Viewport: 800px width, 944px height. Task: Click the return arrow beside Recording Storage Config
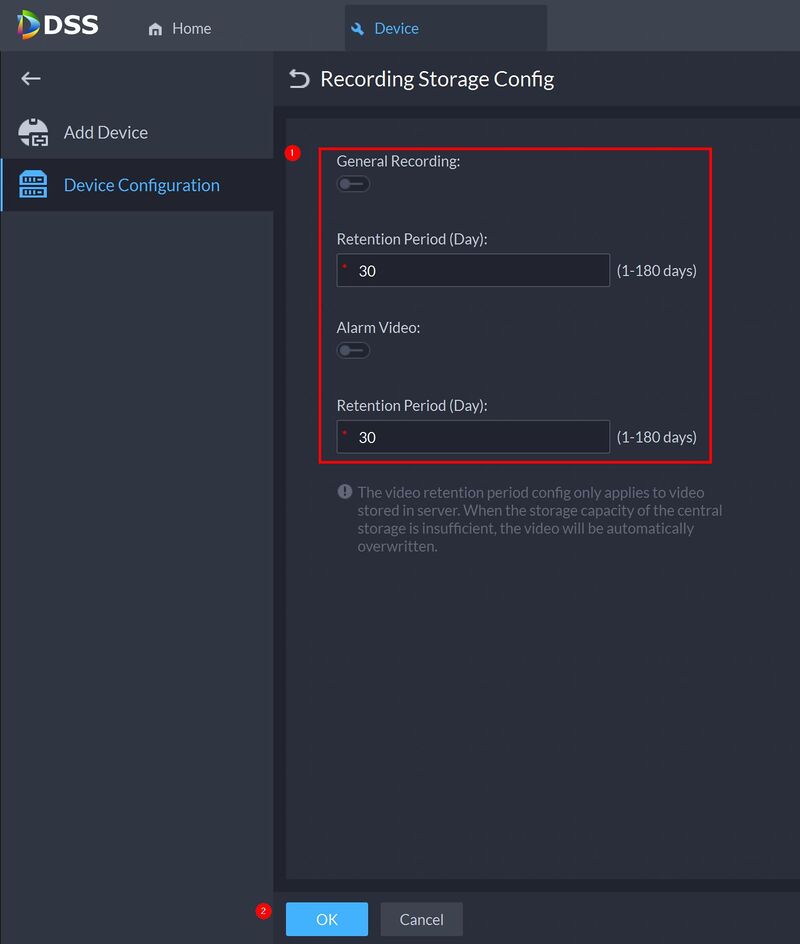coord(299,79)
